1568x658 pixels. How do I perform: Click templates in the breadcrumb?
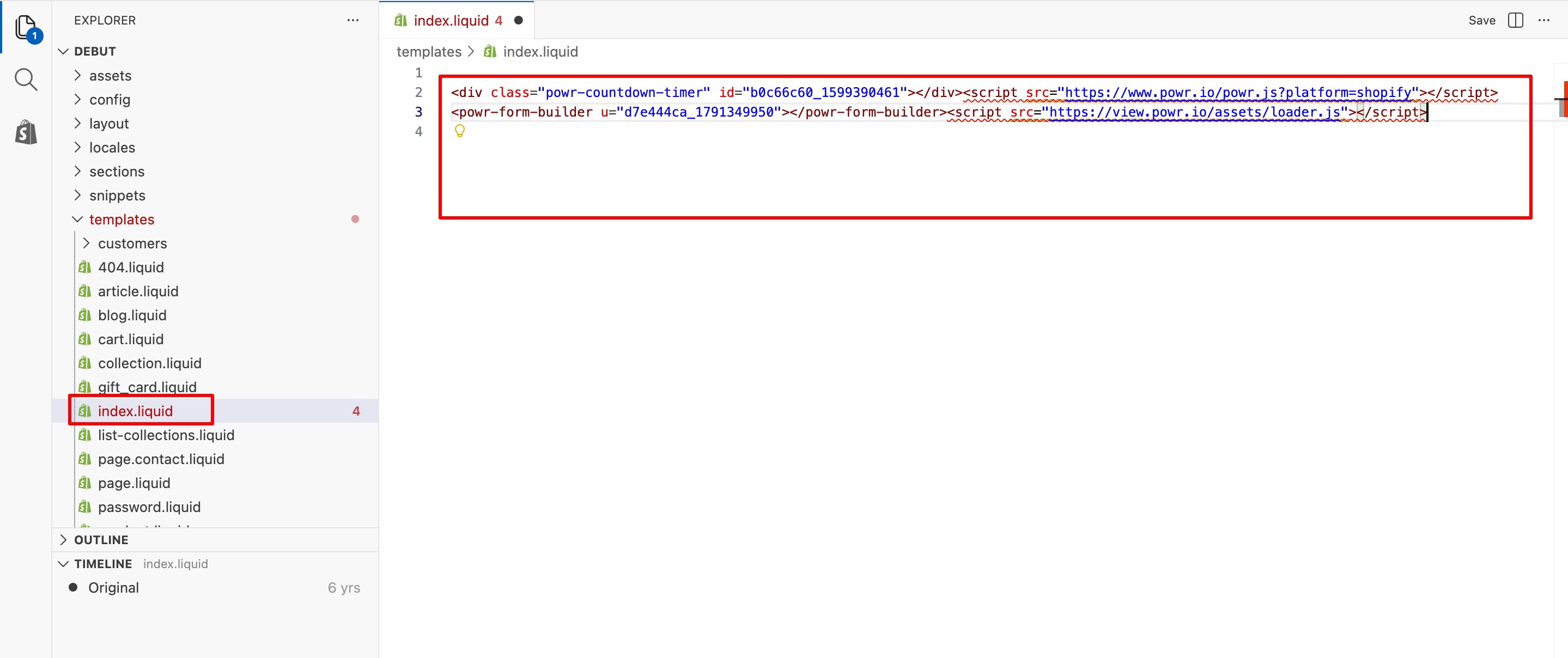429,52
